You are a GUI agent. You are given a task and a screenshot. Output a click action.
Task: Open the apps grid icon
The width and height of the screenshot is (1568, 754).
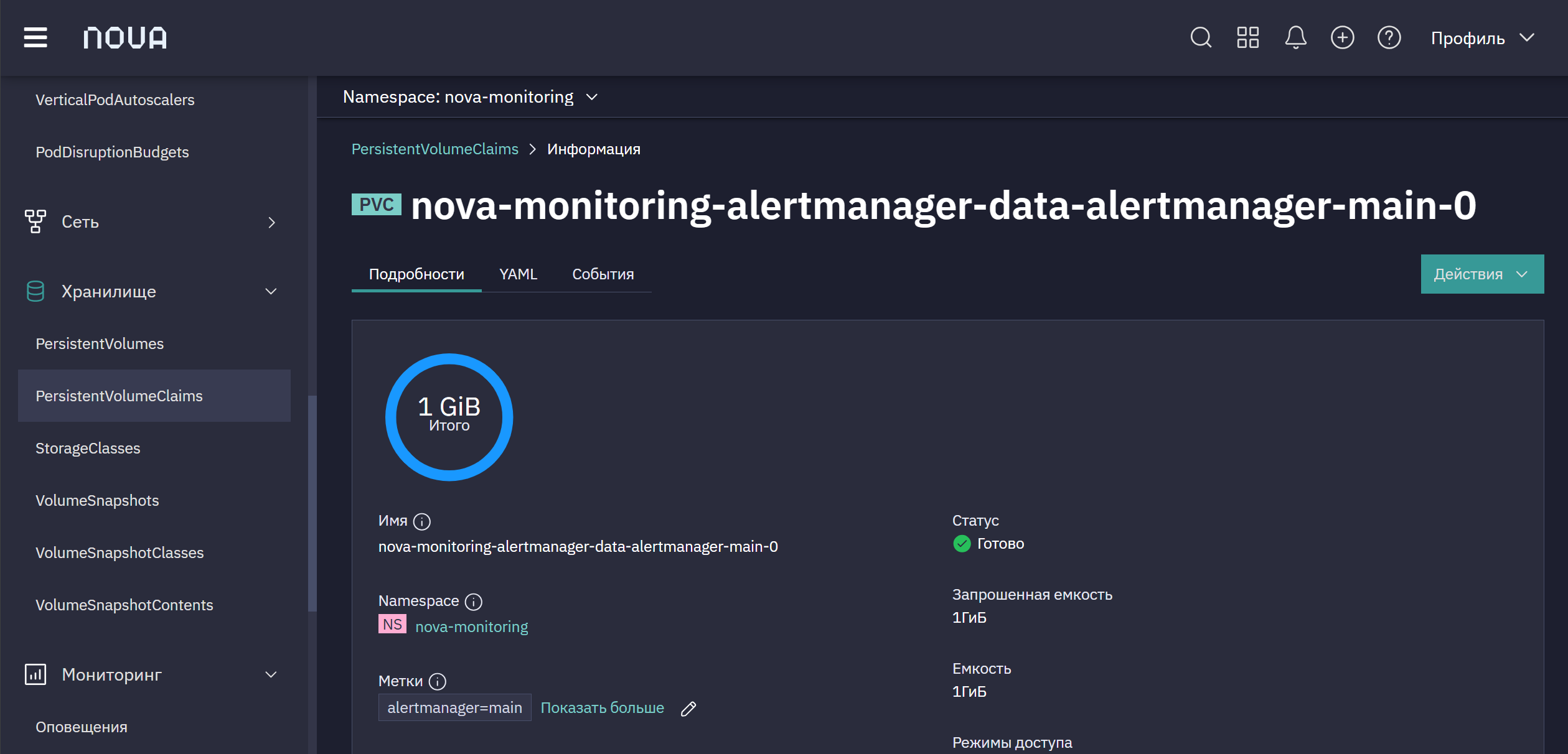coord(1247,37)
